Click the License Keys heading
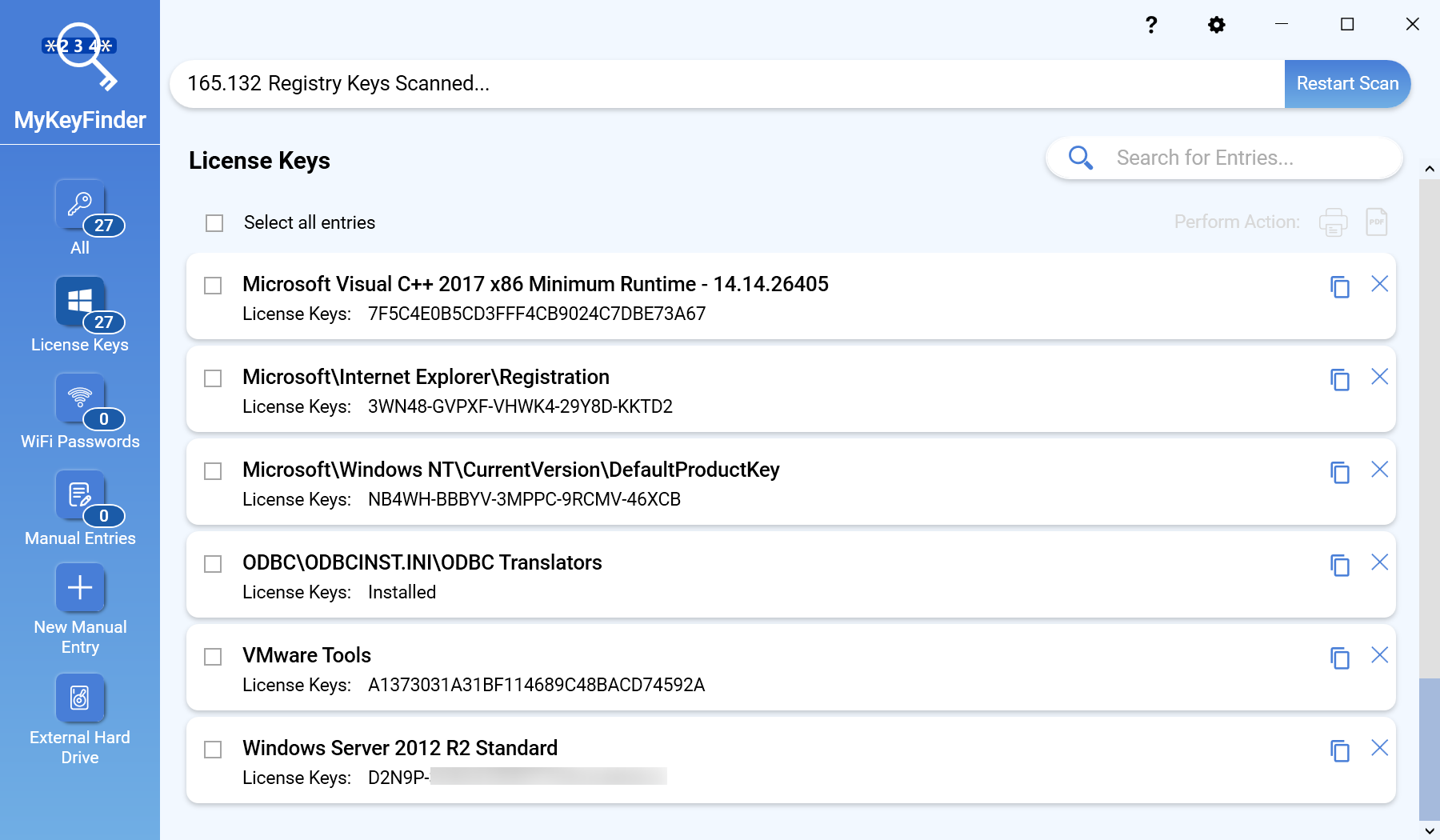Screen dimensions: 1440x840 [259, 161]
